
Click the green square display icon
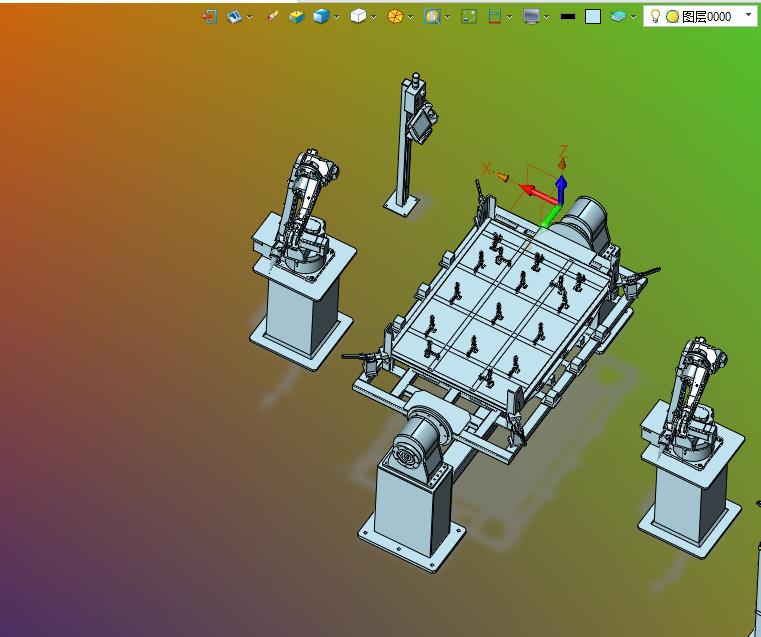(x=469, y=16)
